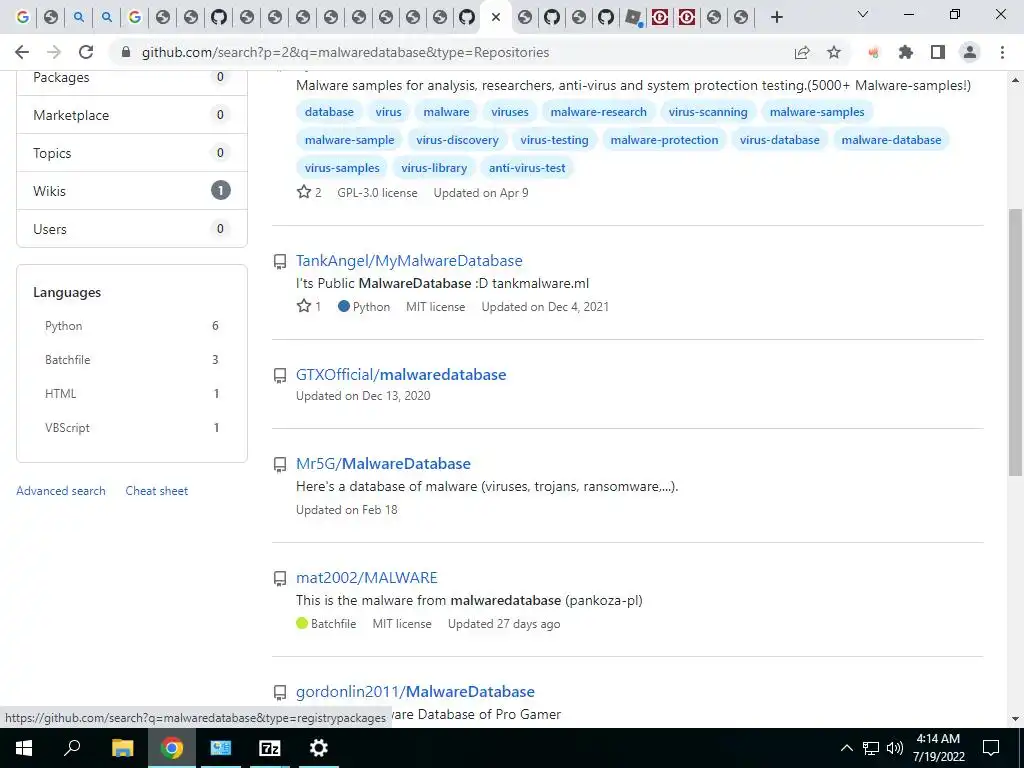Toggle the browser side panel icon
This screenshot has height=768, width=1024.
(x=938, y=52)
